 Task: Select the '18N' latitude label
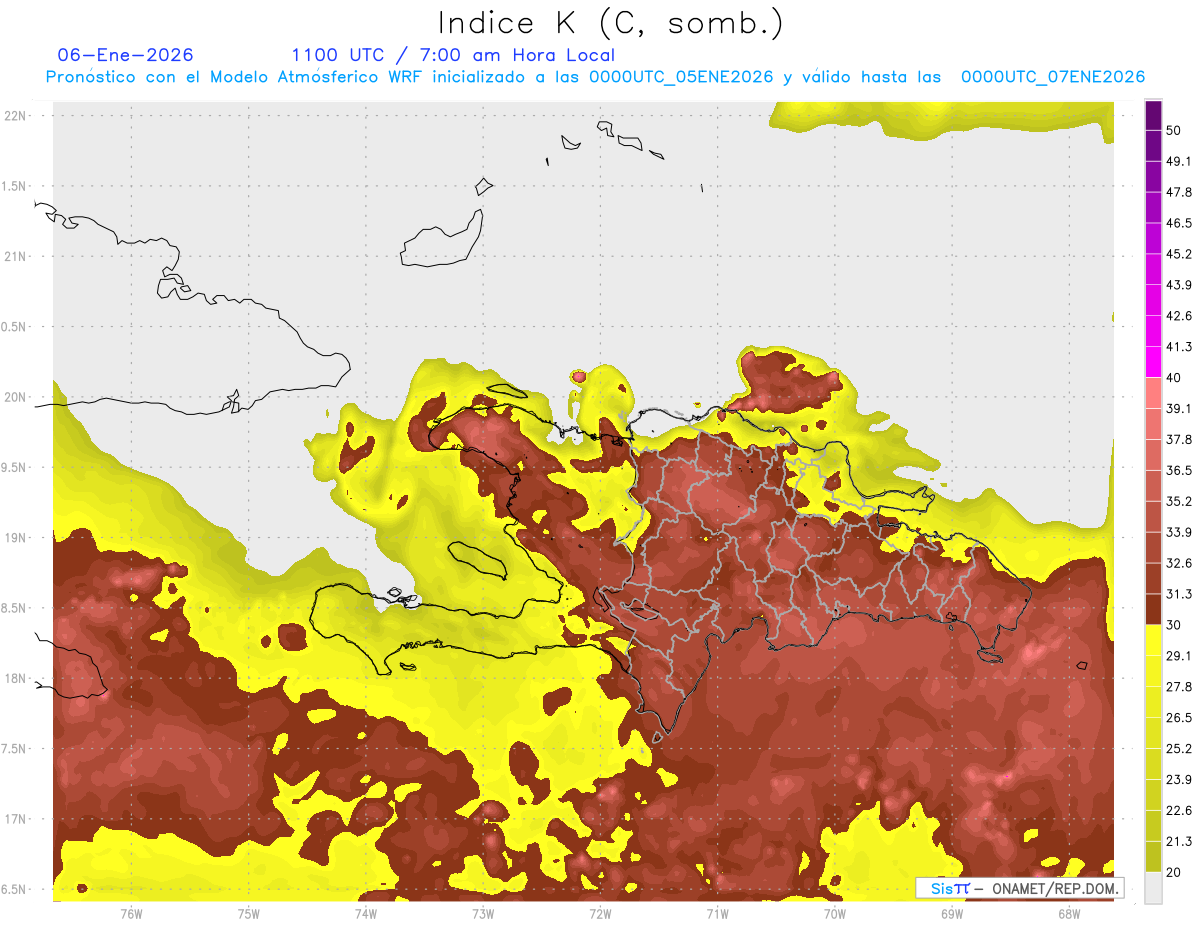(17, 678)
